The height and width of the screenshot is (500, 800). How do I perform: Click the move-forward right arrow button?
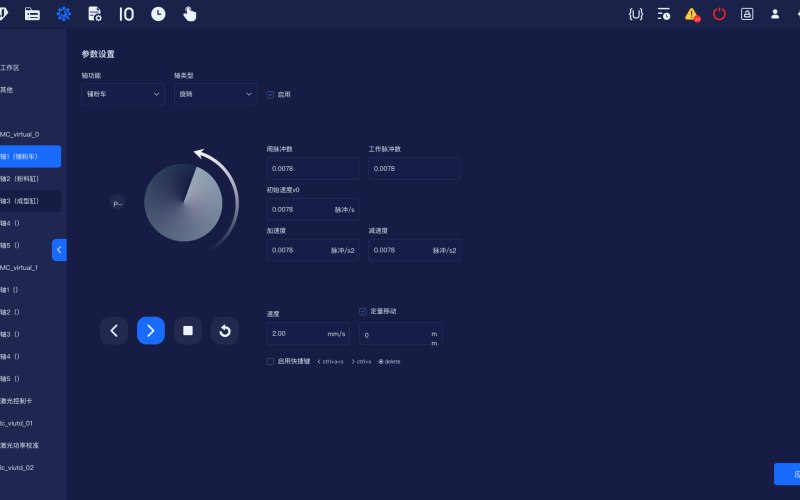[x=151, y=331]
